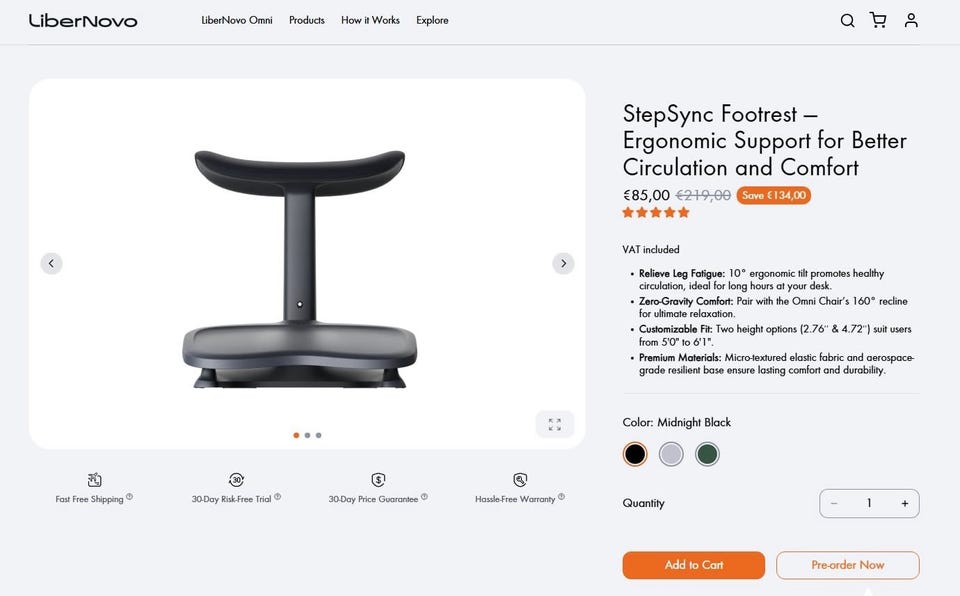
Task: Click the Add to Cart button
Action: point(693,565)
